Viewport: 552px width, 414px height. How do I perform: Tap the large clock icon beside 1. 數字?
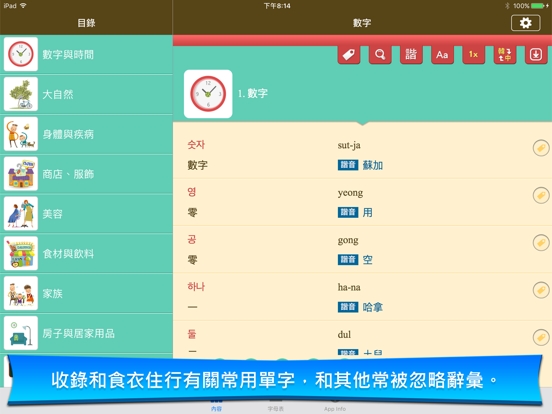208,94
